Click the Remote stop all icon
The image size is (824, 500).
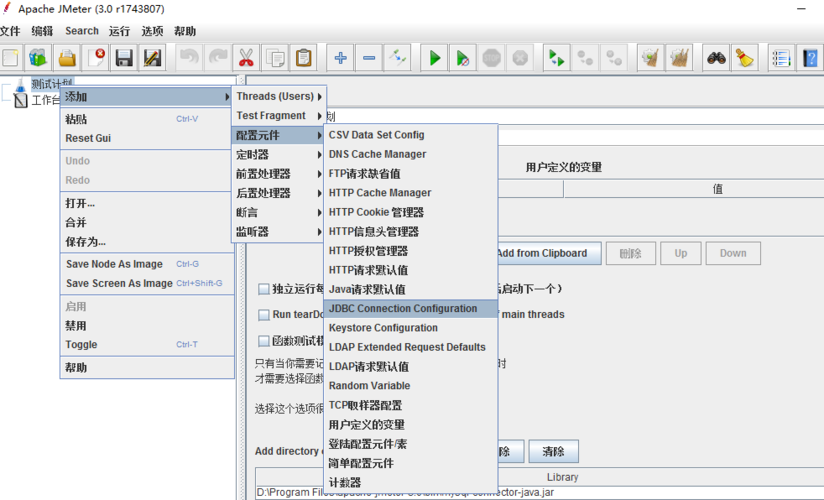585,57
